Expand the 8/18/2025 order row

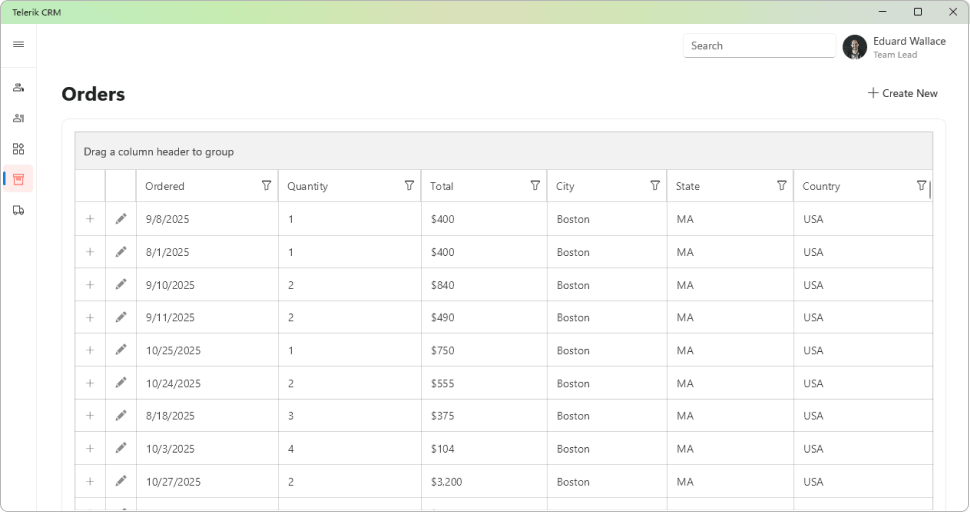click(x=90, y=416)
